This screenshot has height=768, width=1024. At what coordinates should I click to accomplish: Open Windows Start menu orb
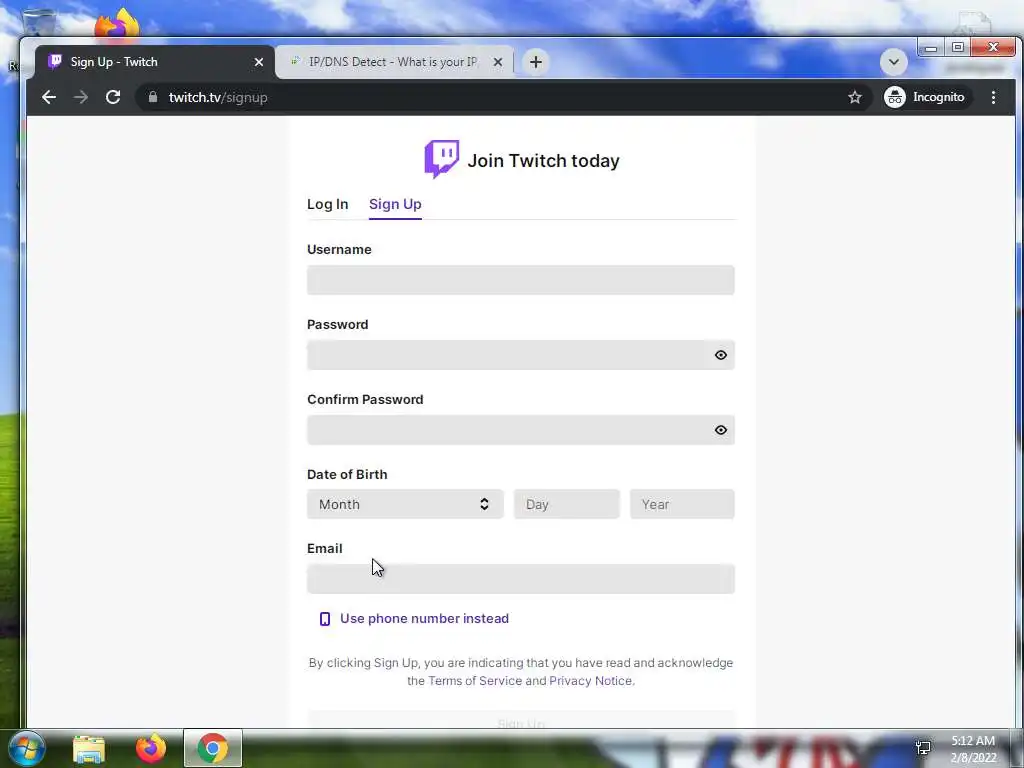pyautogui.click(x=26, y=748)
